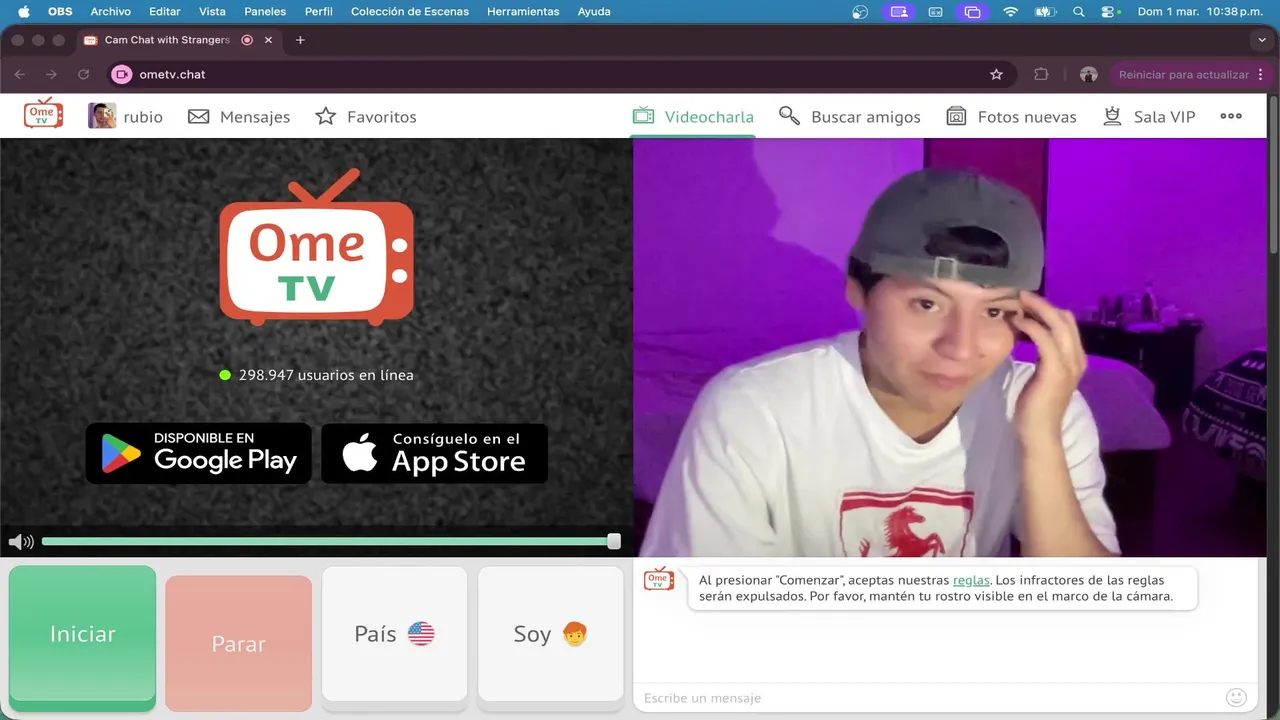
Task: Click the App Store download badge
Action: click(435, 453)
